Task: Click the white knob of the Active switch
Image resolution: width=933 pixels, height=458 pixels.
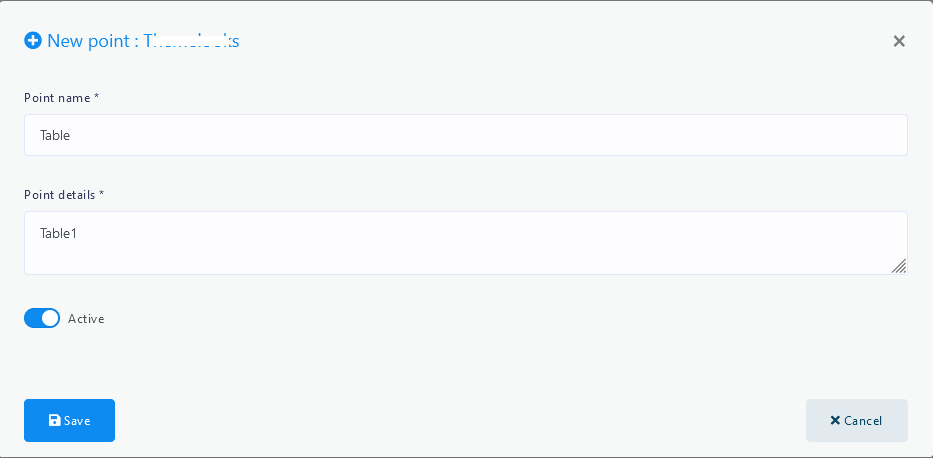Action: point(50,318)
